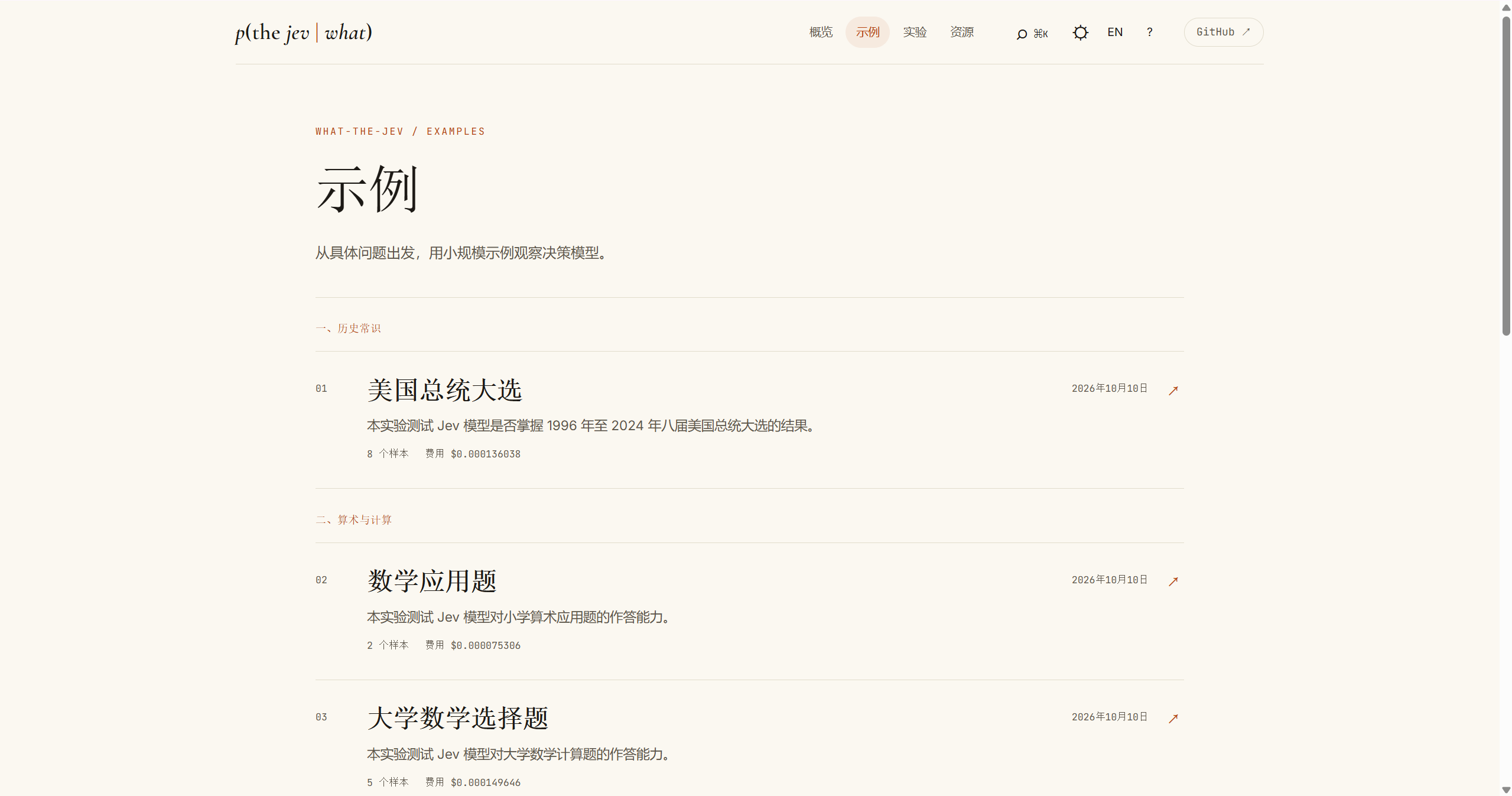Click the 5 个样本 label
Image resolution: width=1512 pixels, height=796 pixels.
(x=388, y=782)
